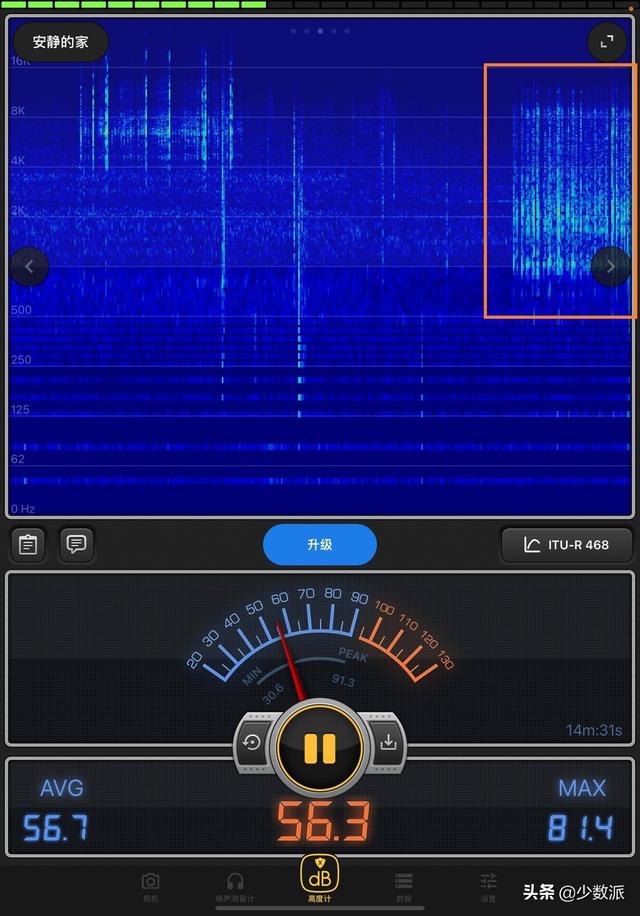Select the first page indicator dot
640x916 pixels.
pos(293,31)
